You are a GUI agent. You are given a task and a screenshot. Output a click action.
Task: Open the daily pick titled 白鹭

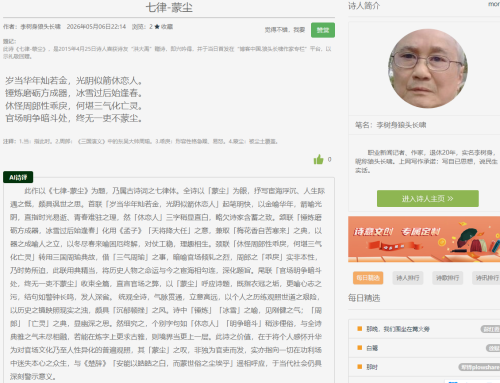pos(372,348)
